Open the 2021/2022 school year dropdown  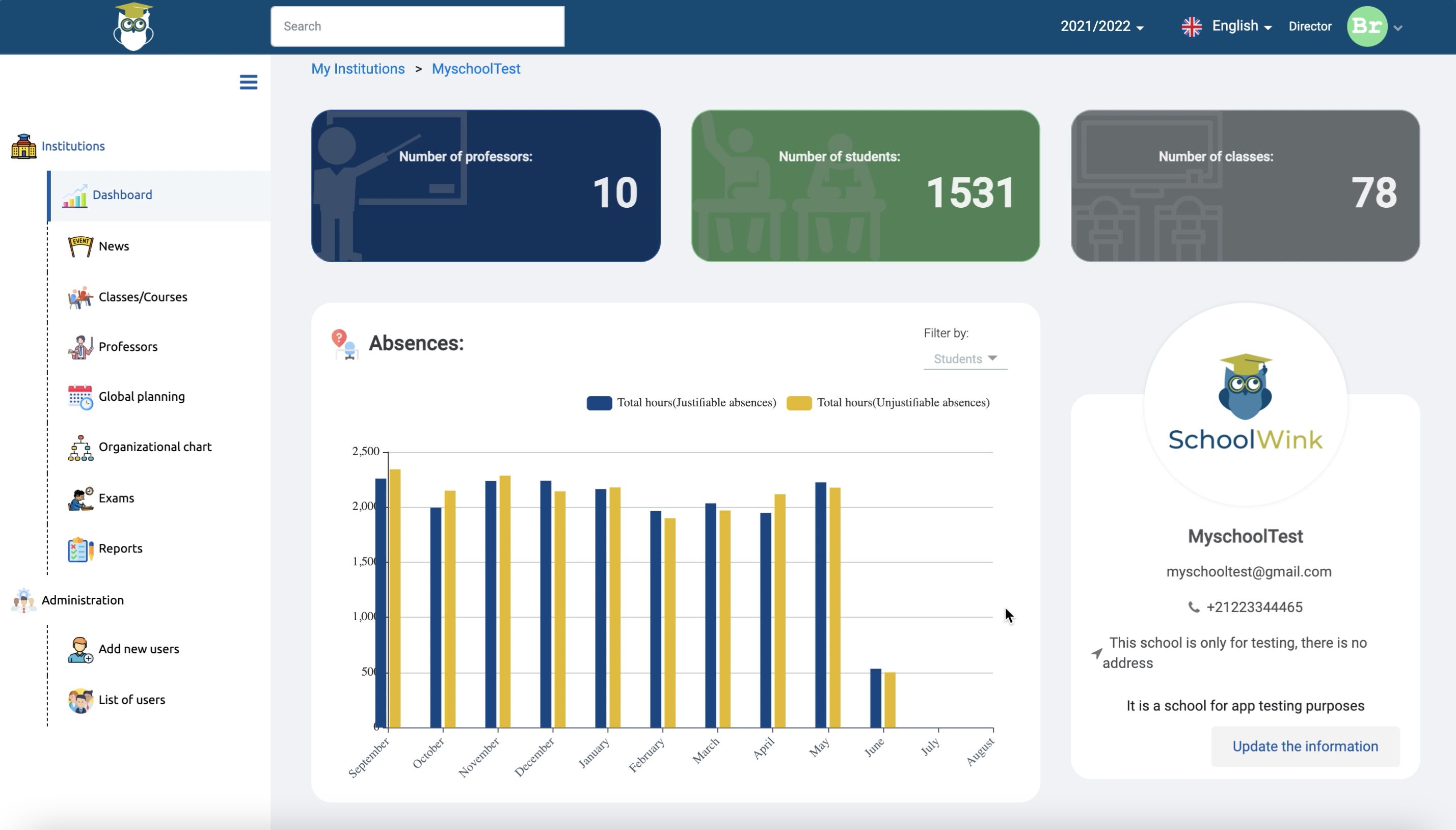coord(1102,26)
